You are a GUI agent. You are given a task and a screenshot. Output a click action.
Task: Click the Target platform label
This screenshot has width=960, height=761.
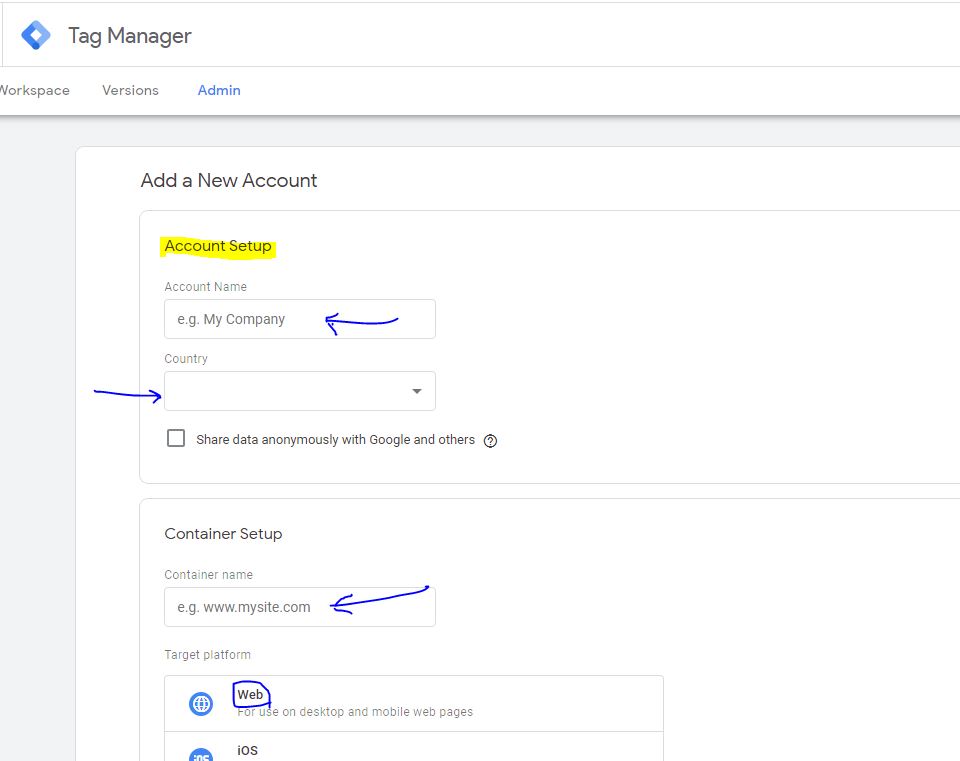[x=208, y=654]
